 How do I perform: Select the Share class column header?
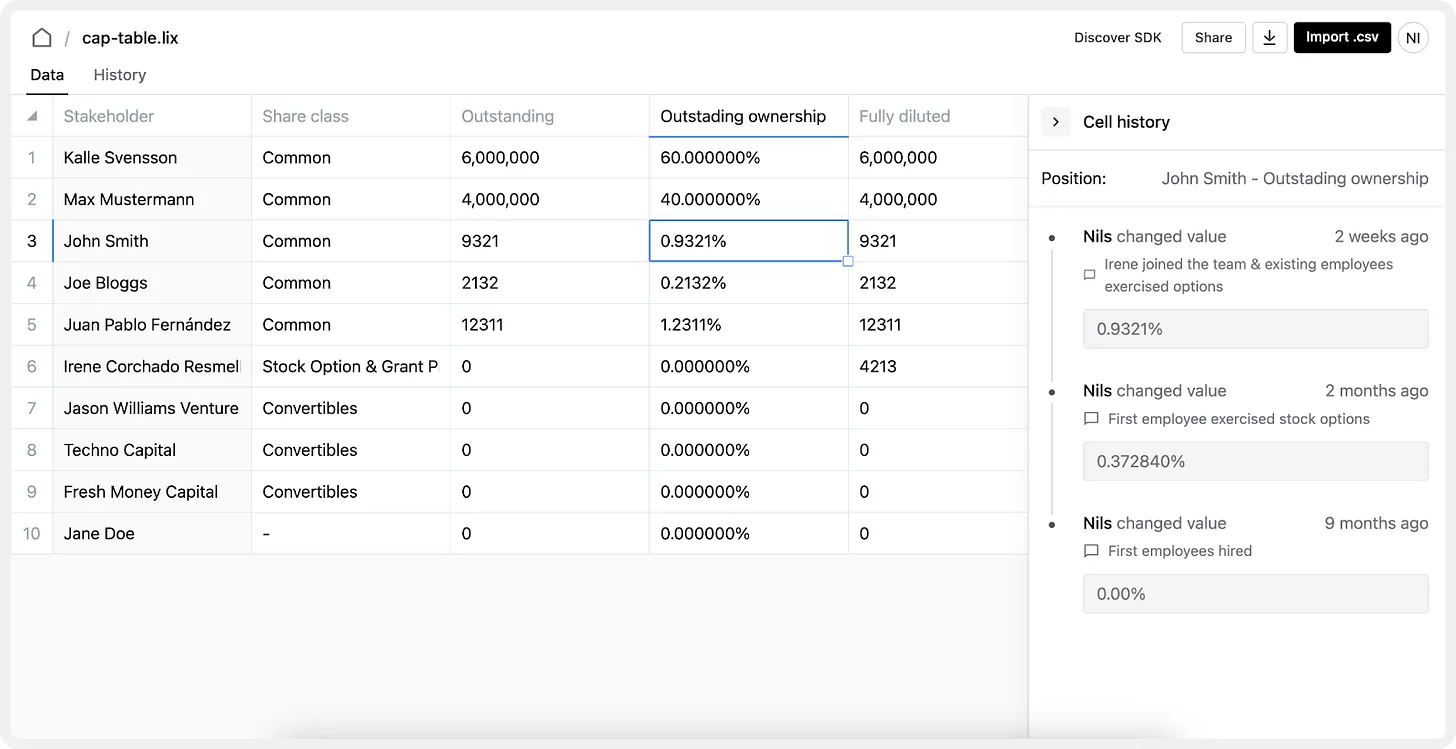pos(350,116)
